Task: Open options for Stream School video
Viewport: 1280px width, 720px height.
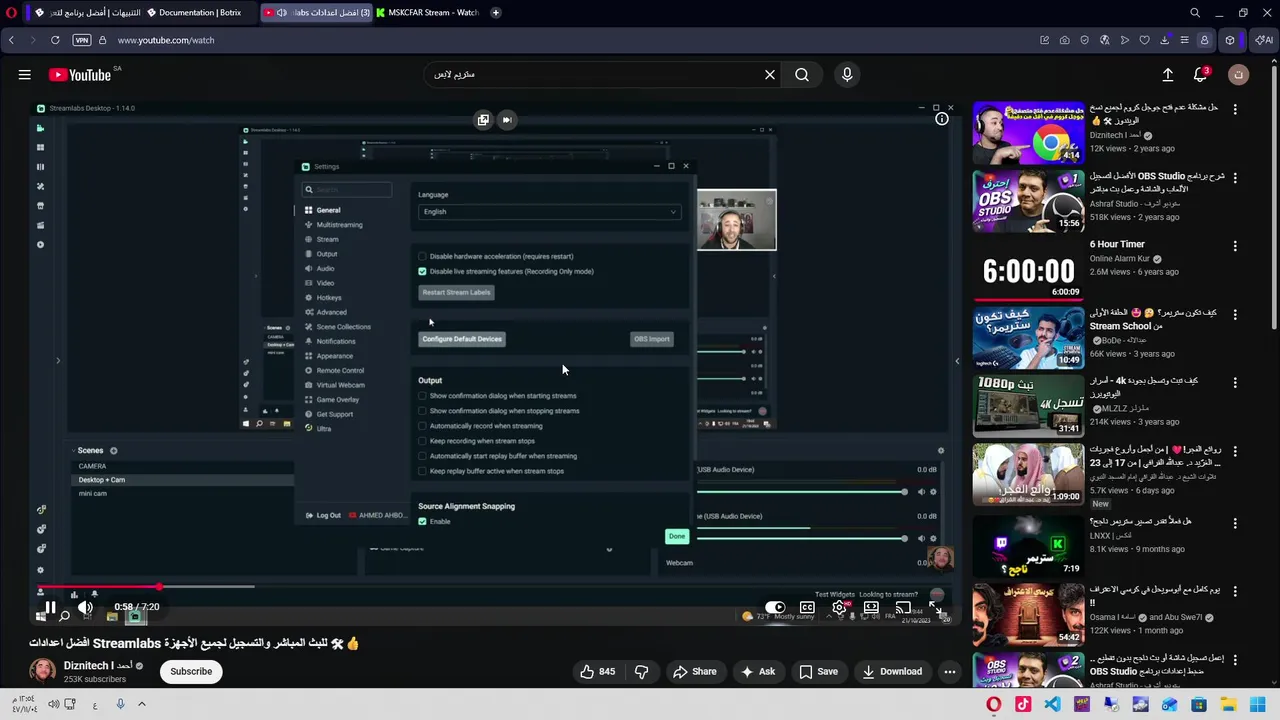Action: pos(1235,314)
